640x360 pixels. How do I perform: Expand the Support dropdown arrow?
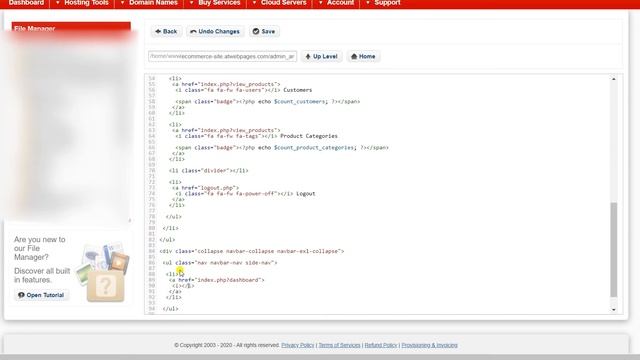(368, 3)
